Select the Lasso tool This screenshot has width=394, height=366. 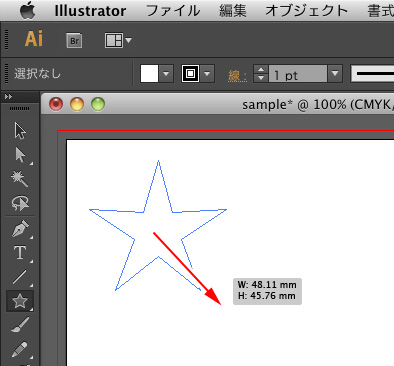tap(20, 203)
